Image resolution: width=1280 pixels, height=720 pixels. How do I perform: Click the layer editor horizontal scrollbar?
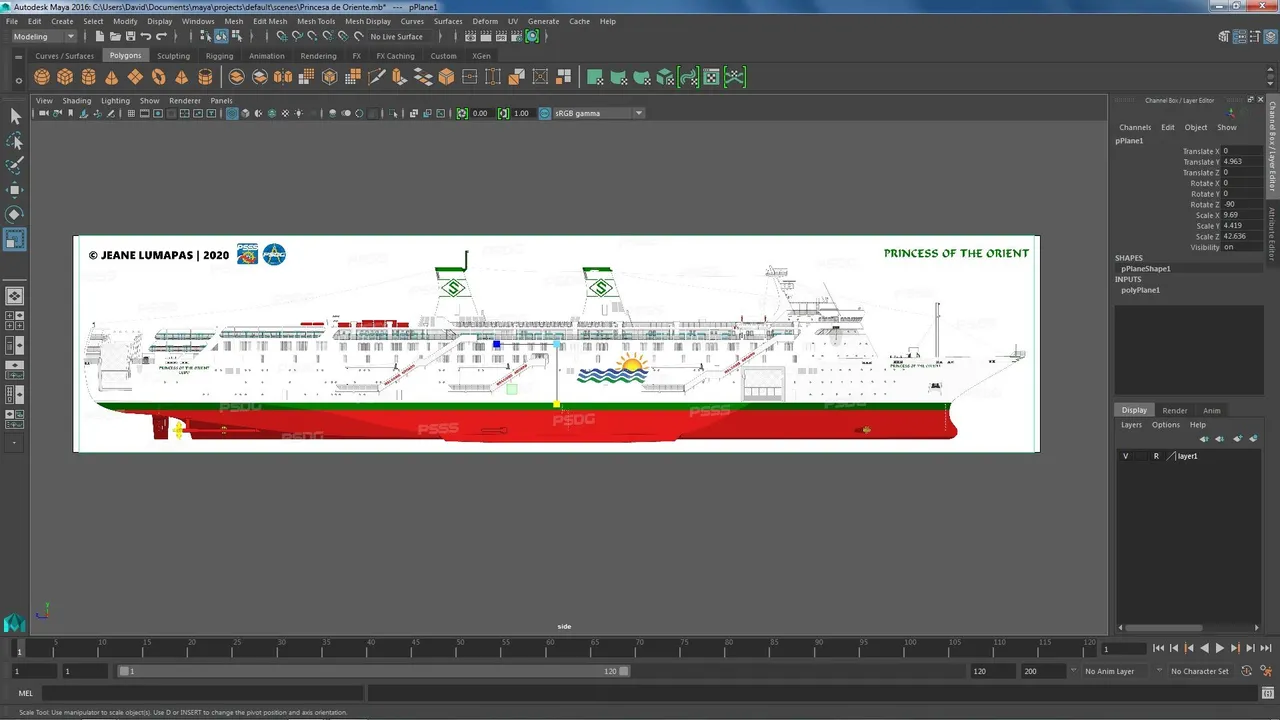click(x=1162, y=628)
